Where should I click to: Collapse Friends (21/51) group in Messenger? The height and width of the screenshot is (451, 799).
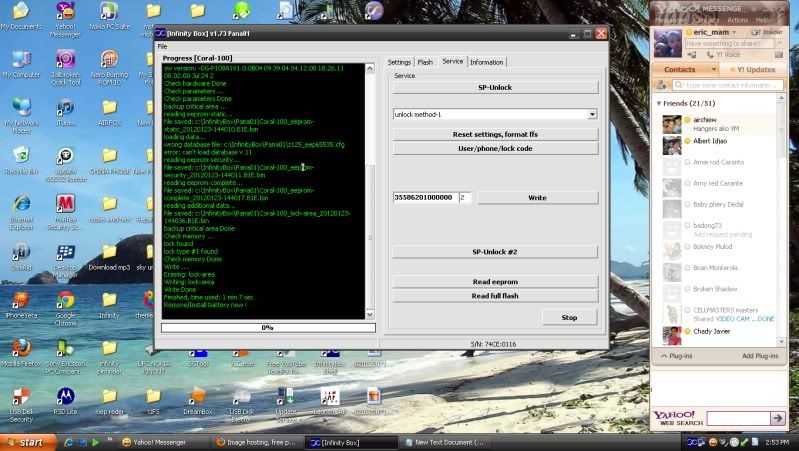pos(659,103)
